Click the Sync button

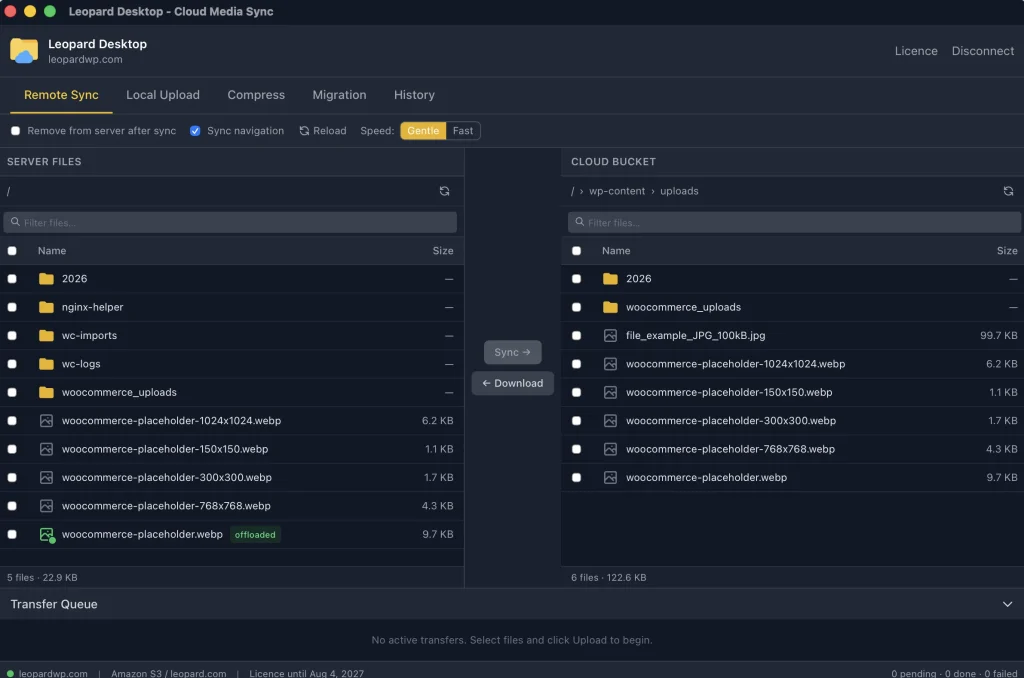[512, 352]
